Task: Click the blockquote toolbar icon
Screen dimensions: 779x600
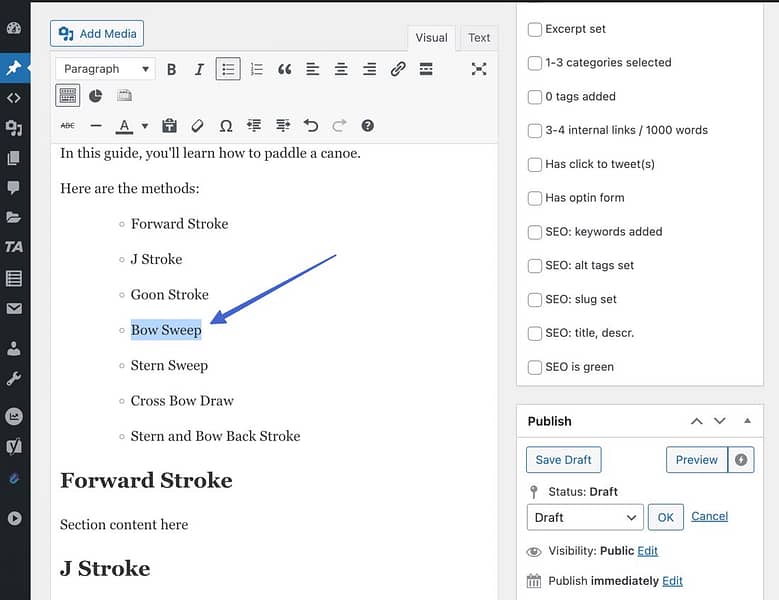Action: [284, 69]
